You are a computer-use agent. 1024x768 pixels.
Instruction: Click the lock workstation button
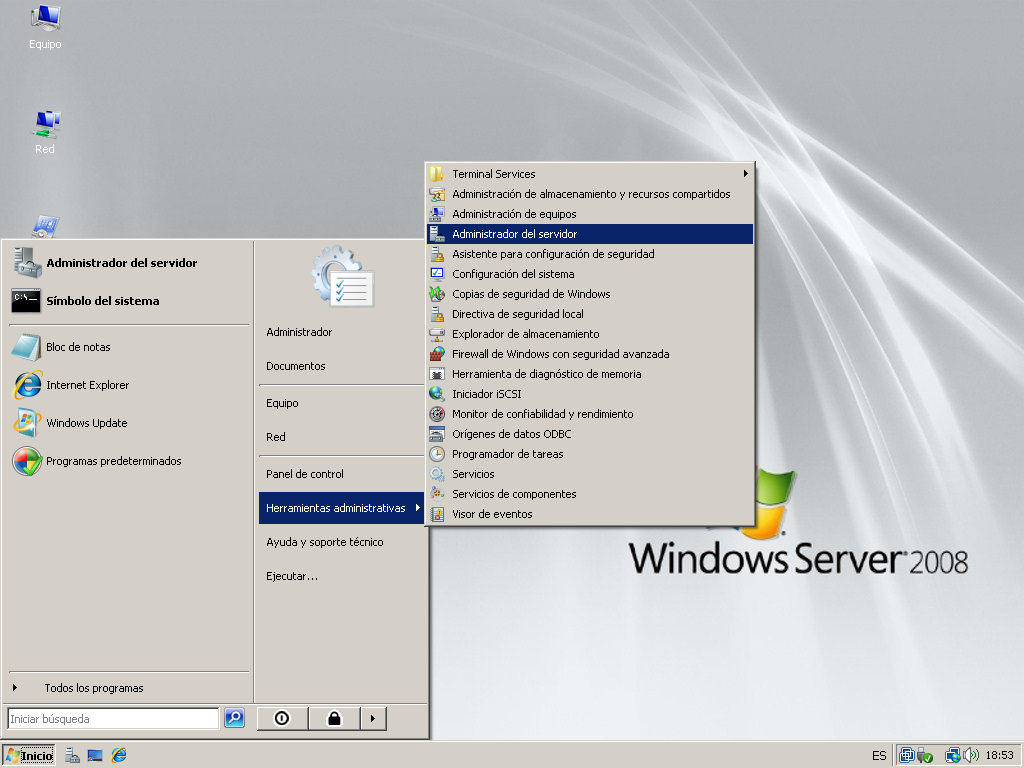coord(334,718)
